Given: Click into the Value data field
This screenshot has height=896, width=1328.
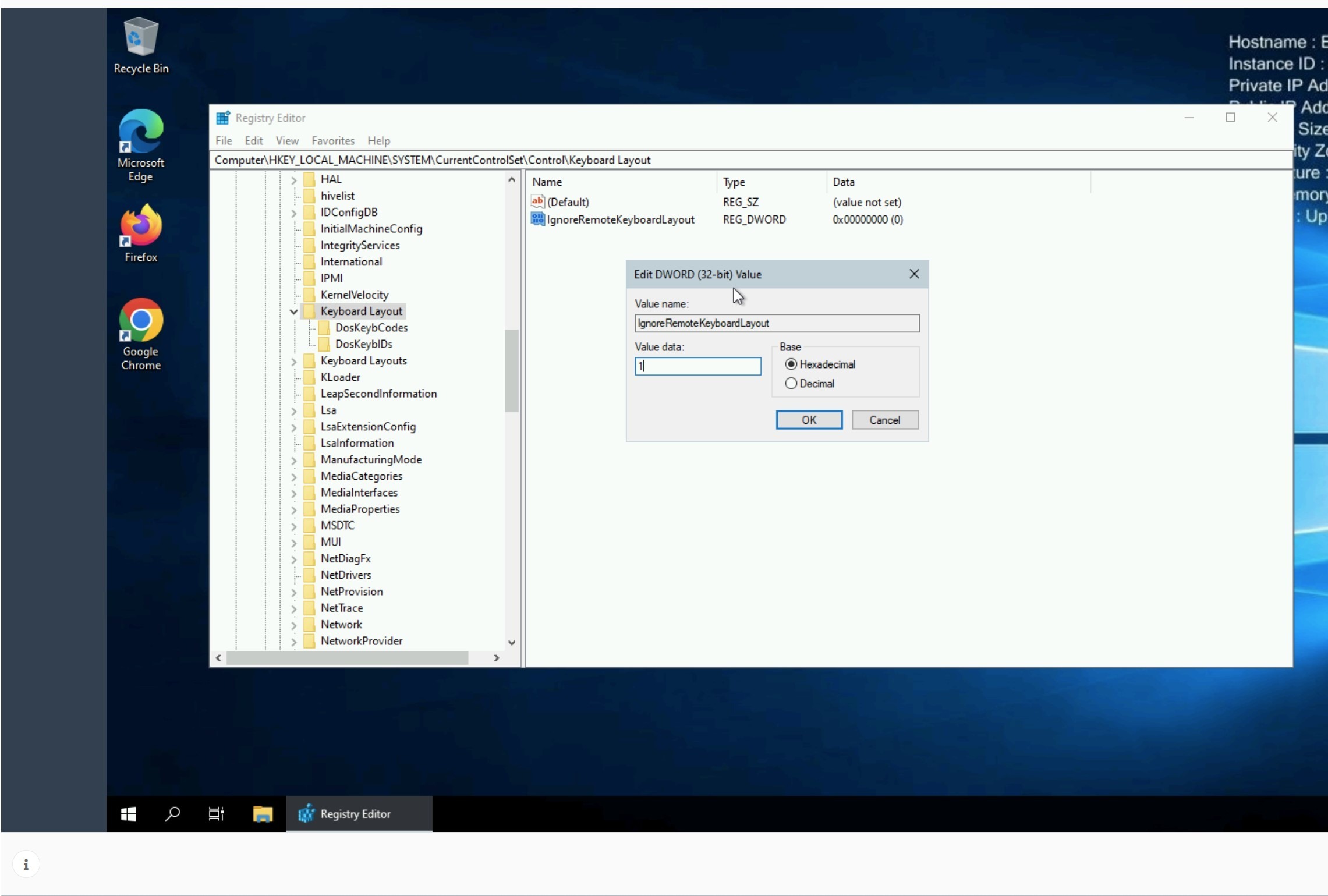Looking at the screenshot, I should coord(697,366).
